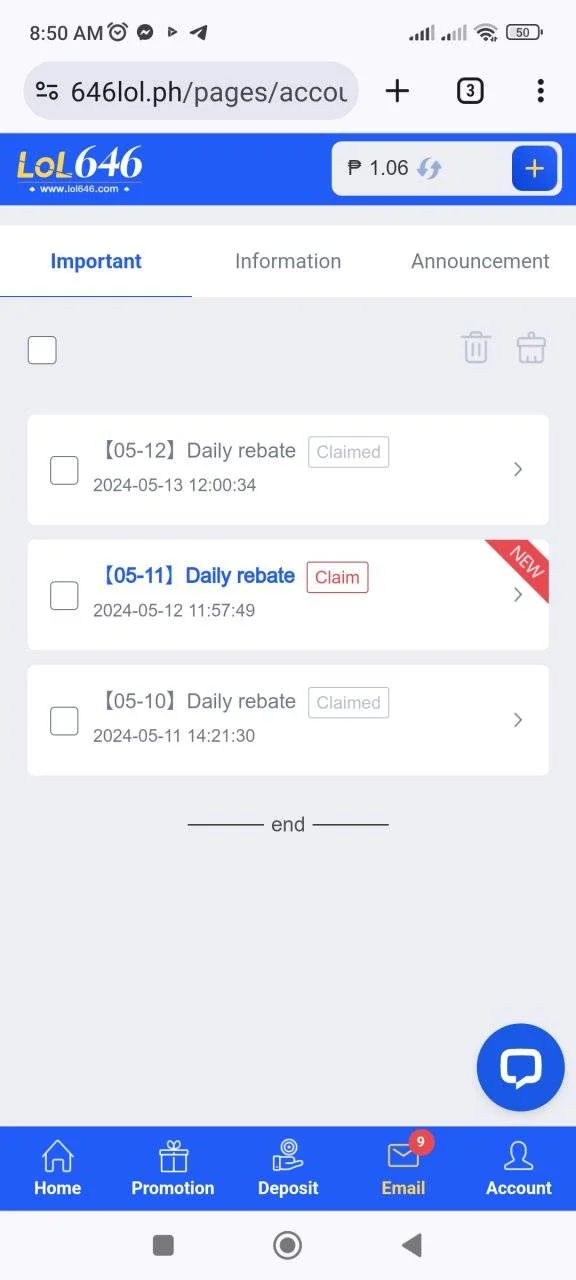Open Account in bottom navigation

coord(519,1168)
